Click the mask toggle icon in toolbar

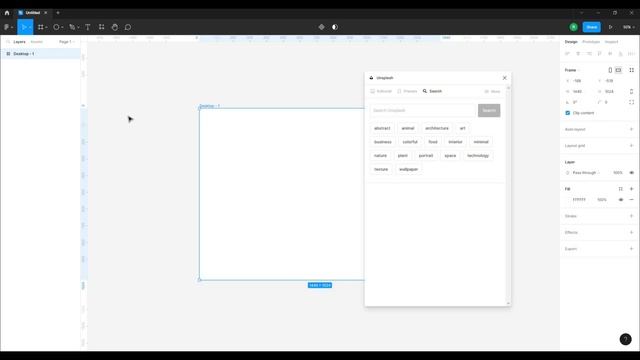[335, 27]
